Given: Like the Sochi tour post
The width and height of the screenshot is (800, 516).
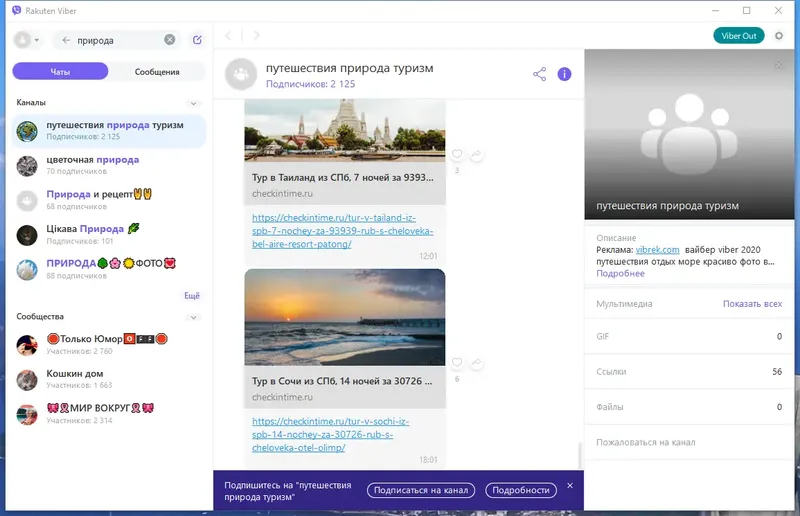Looking at the screenshot, I should tap(457, 362).
